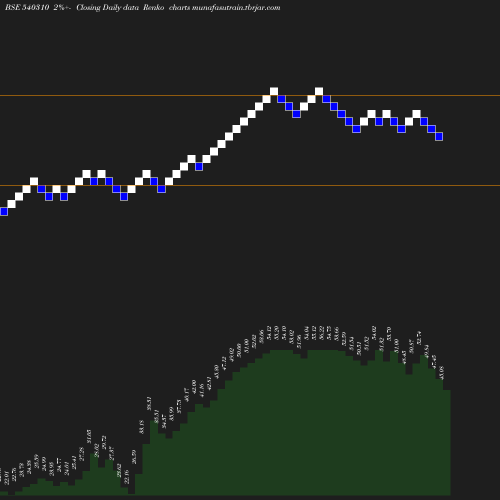Click the chart title text "BSE 540310"
The height and width of the screenshot is (500, 500).
27,8
